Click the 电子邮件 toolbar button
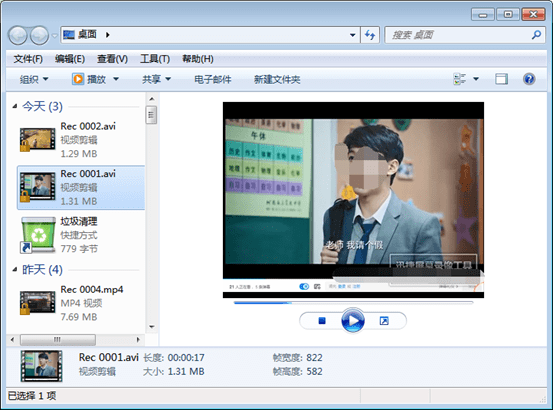The height and width of the screenshot is (410, 553). [x=213, y=79]
